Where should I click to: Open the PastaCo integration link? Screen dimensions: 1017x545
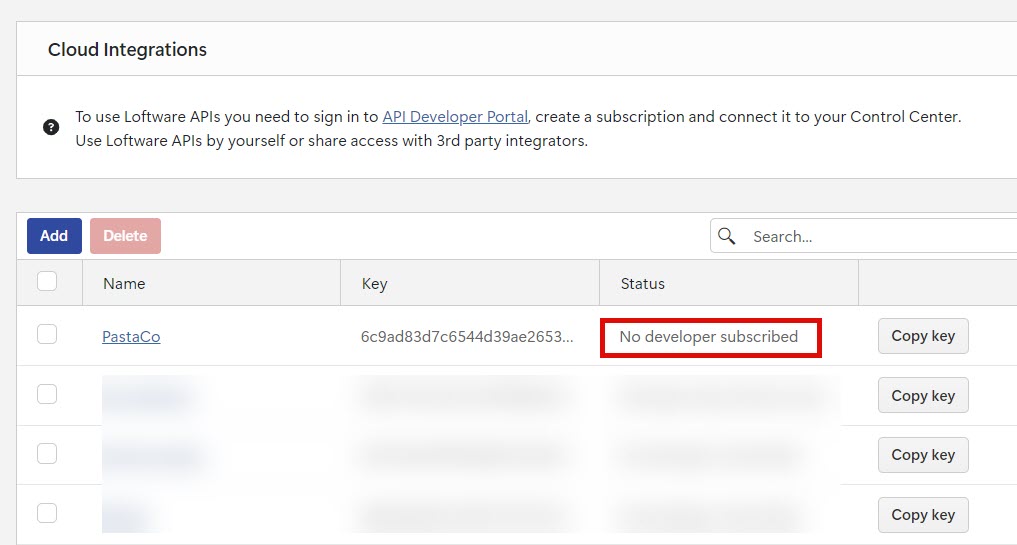131,337
